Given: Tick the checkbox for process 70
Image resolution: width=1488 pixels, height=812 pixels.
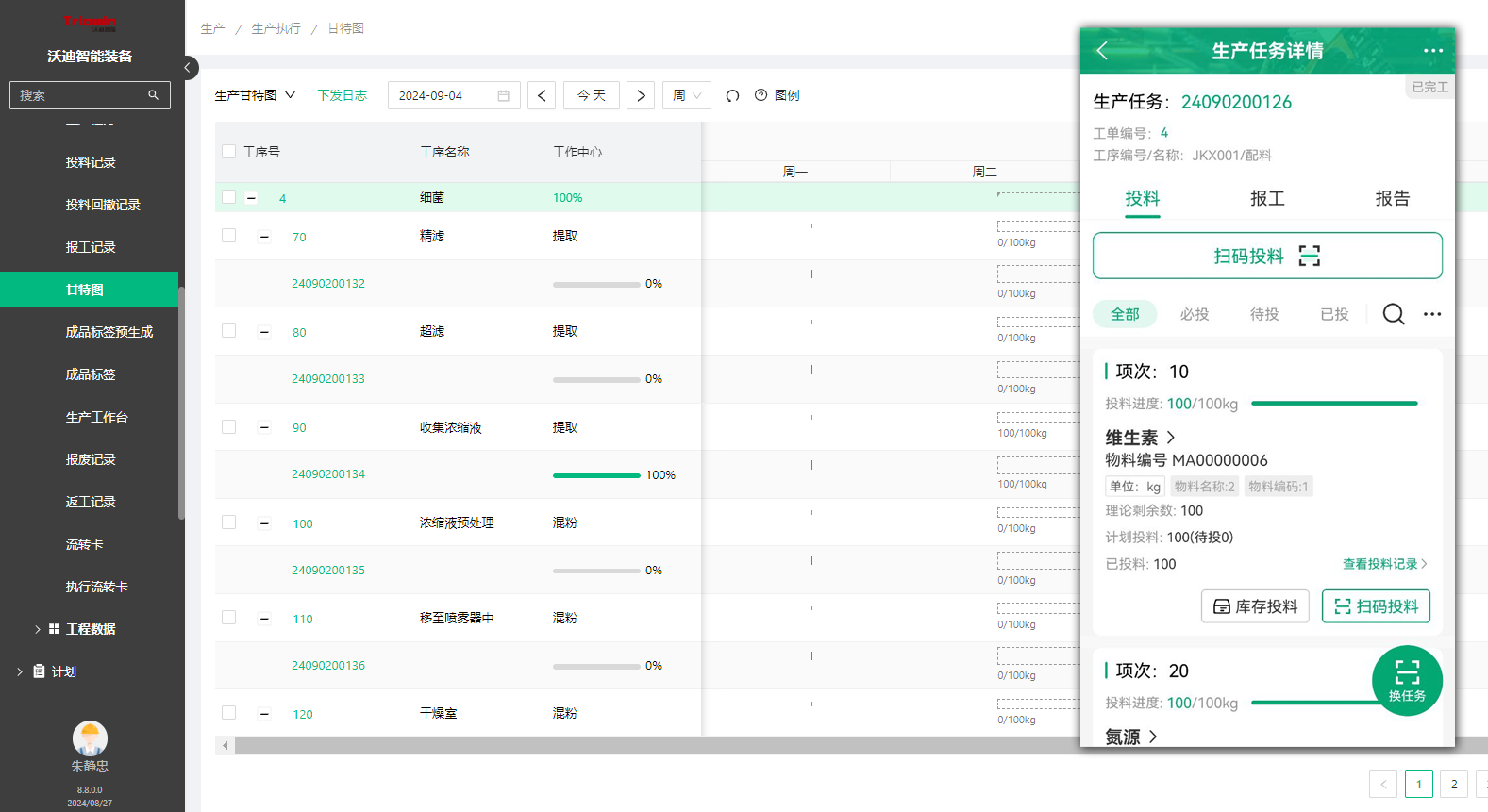Looking at the screenshot, I should tap(228, 236).
